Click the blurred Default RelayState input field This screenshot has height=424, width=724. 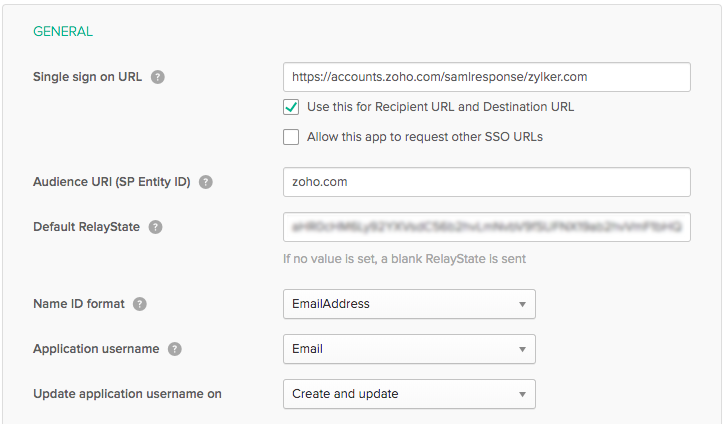tap(487, 227)
